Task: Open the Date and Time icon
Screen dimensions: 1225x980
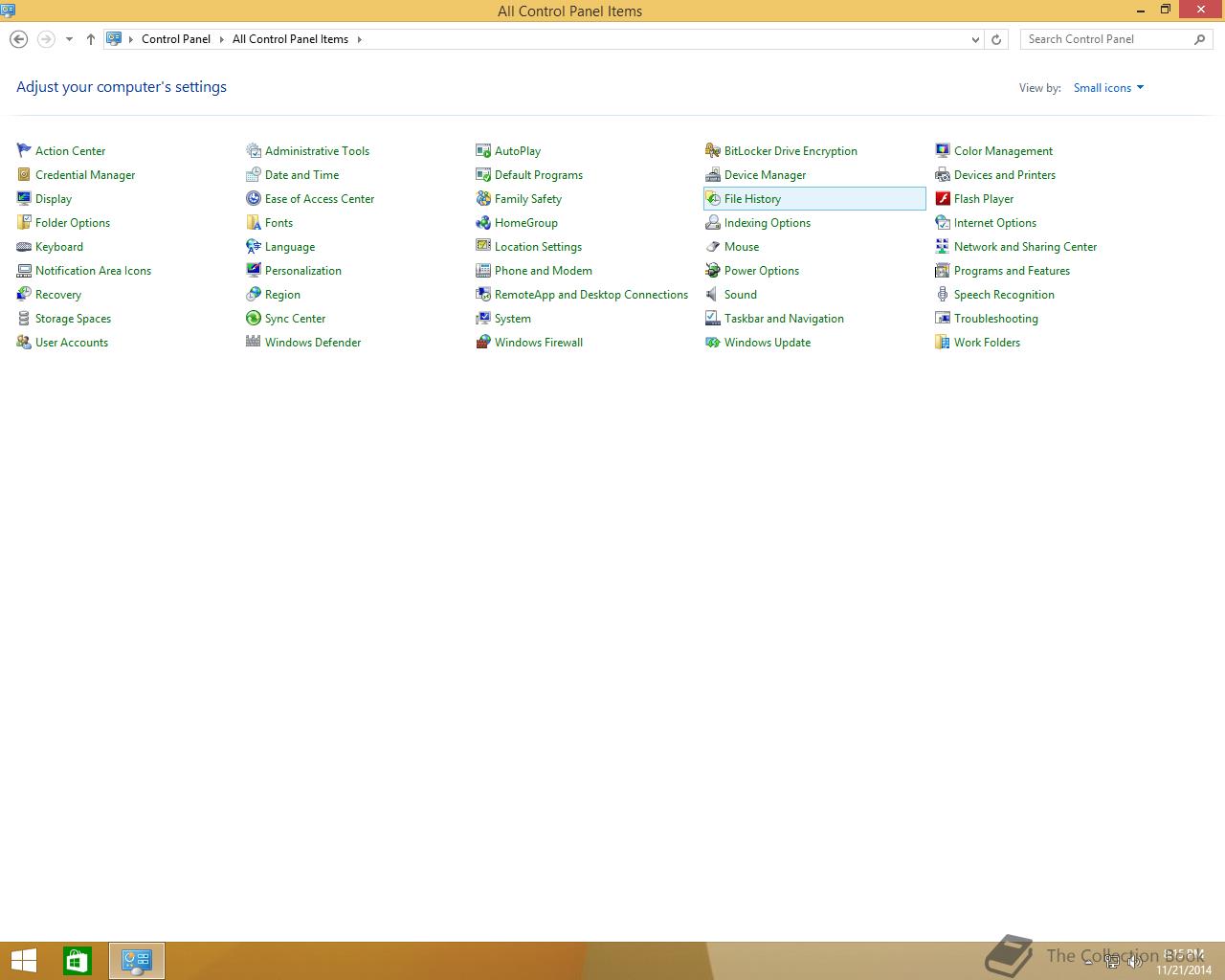Action: 254,174
